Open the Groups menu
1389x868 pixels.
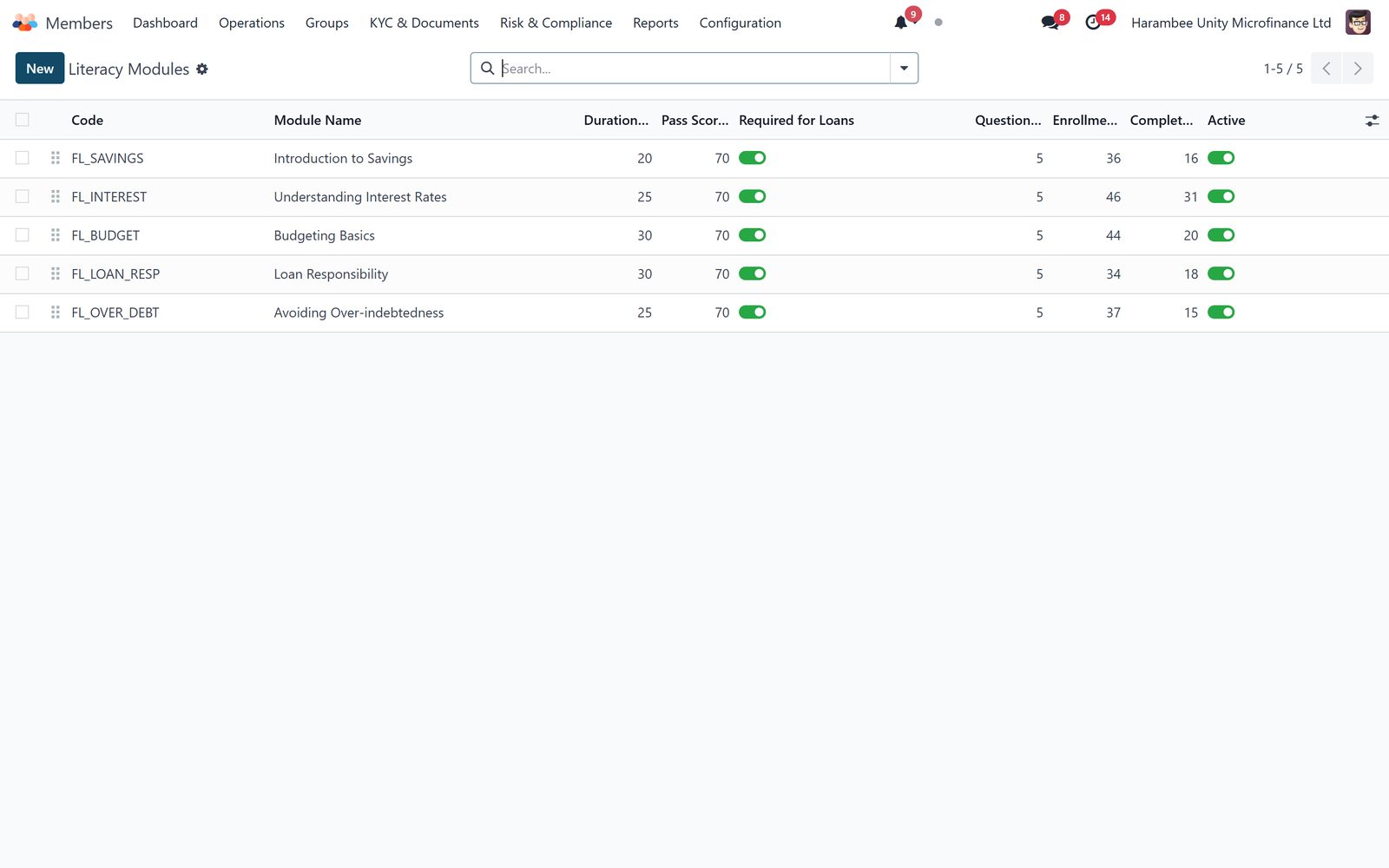(x=327, y=23)
